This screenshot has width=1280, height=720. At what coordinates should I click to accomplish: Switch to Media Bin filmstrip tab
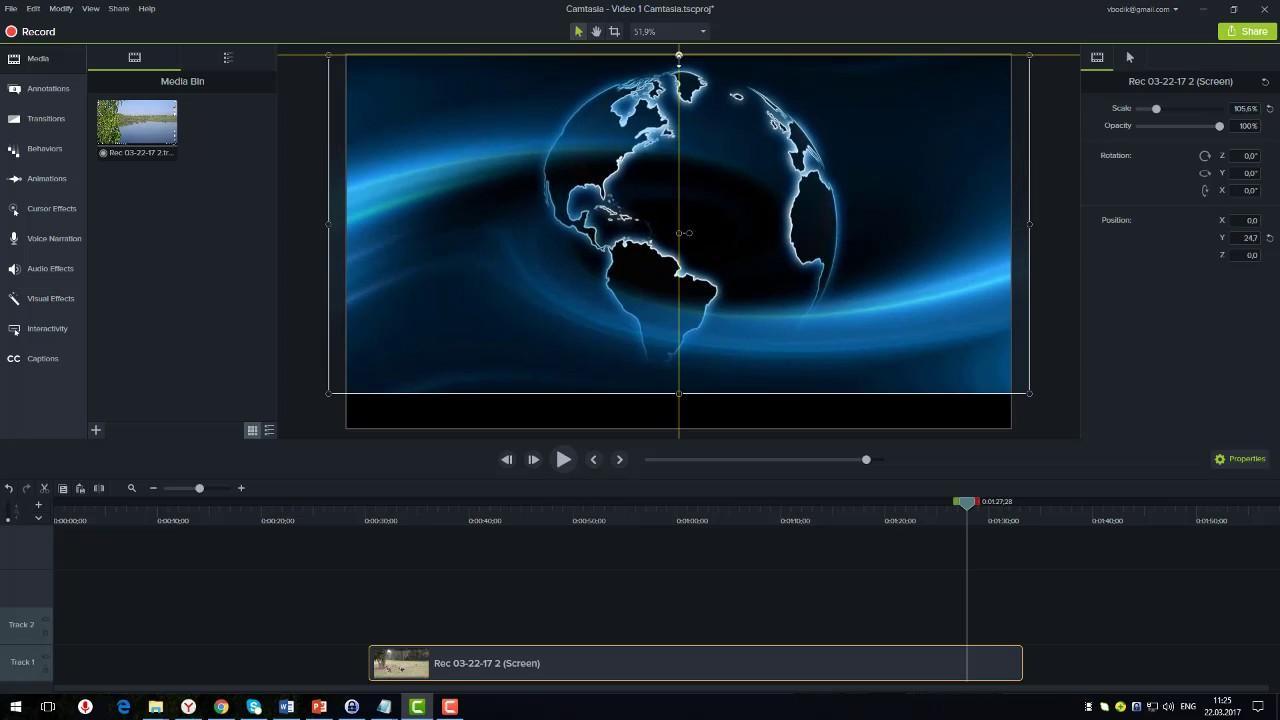tap(134, 58)
